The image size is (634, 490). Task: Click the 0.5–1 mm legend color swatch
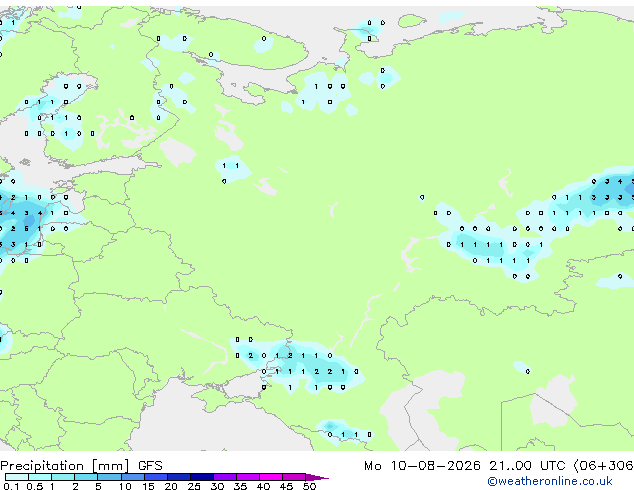(40, 477)
